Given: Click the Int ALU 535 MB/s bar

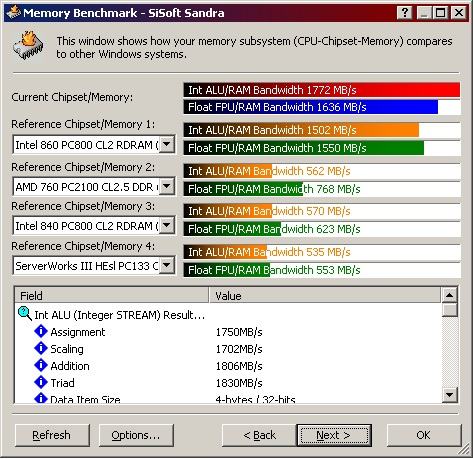Looking at the screenshot, I should click(x=322, y=252).
